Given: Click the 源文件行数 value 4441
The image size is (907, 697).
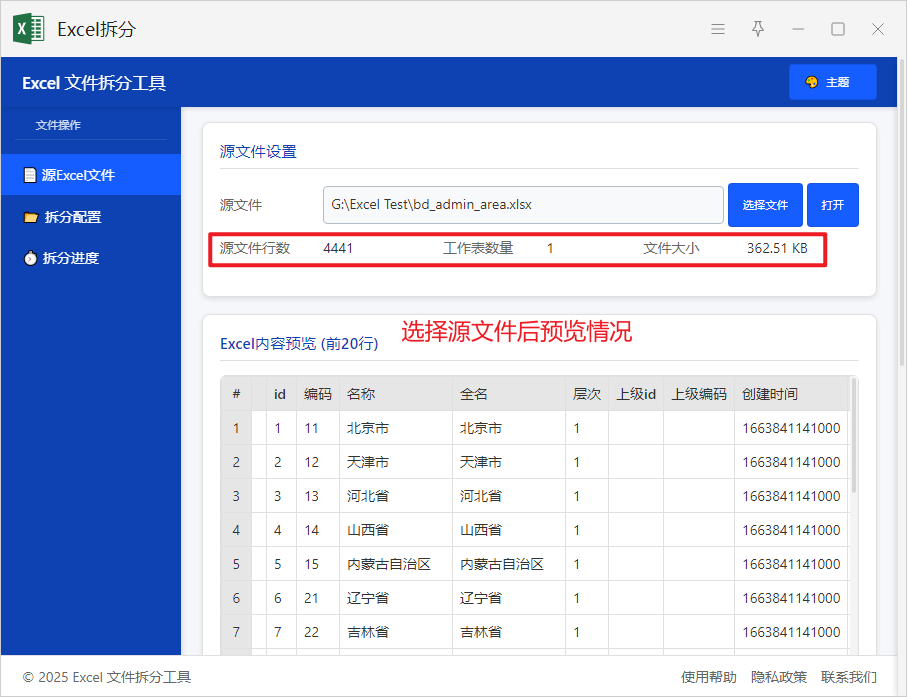Looking at the screenshot, I should (338, 248).
